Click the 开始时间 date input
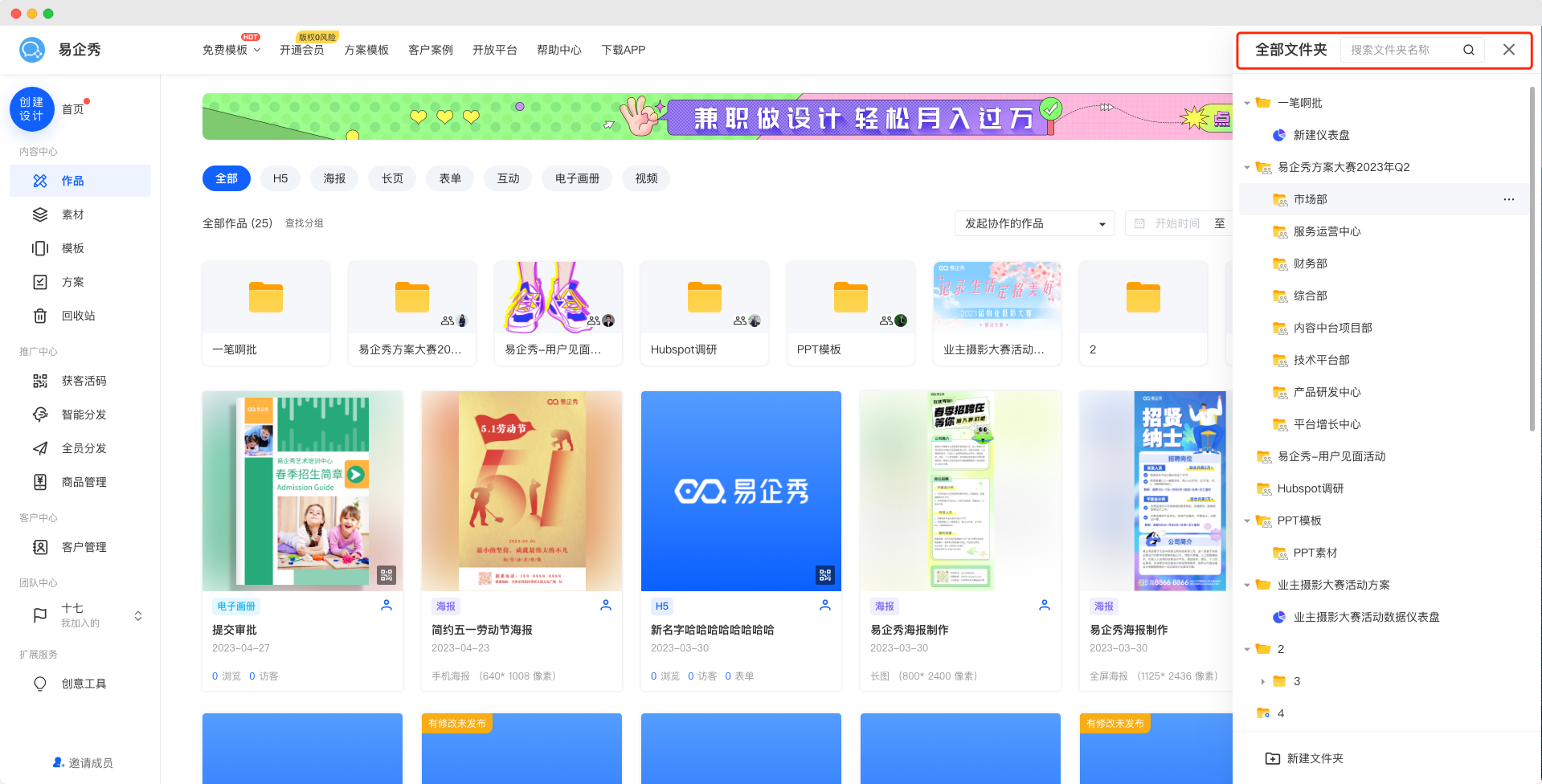The width and height of the screenshot is (1542, 784). 1177,223
